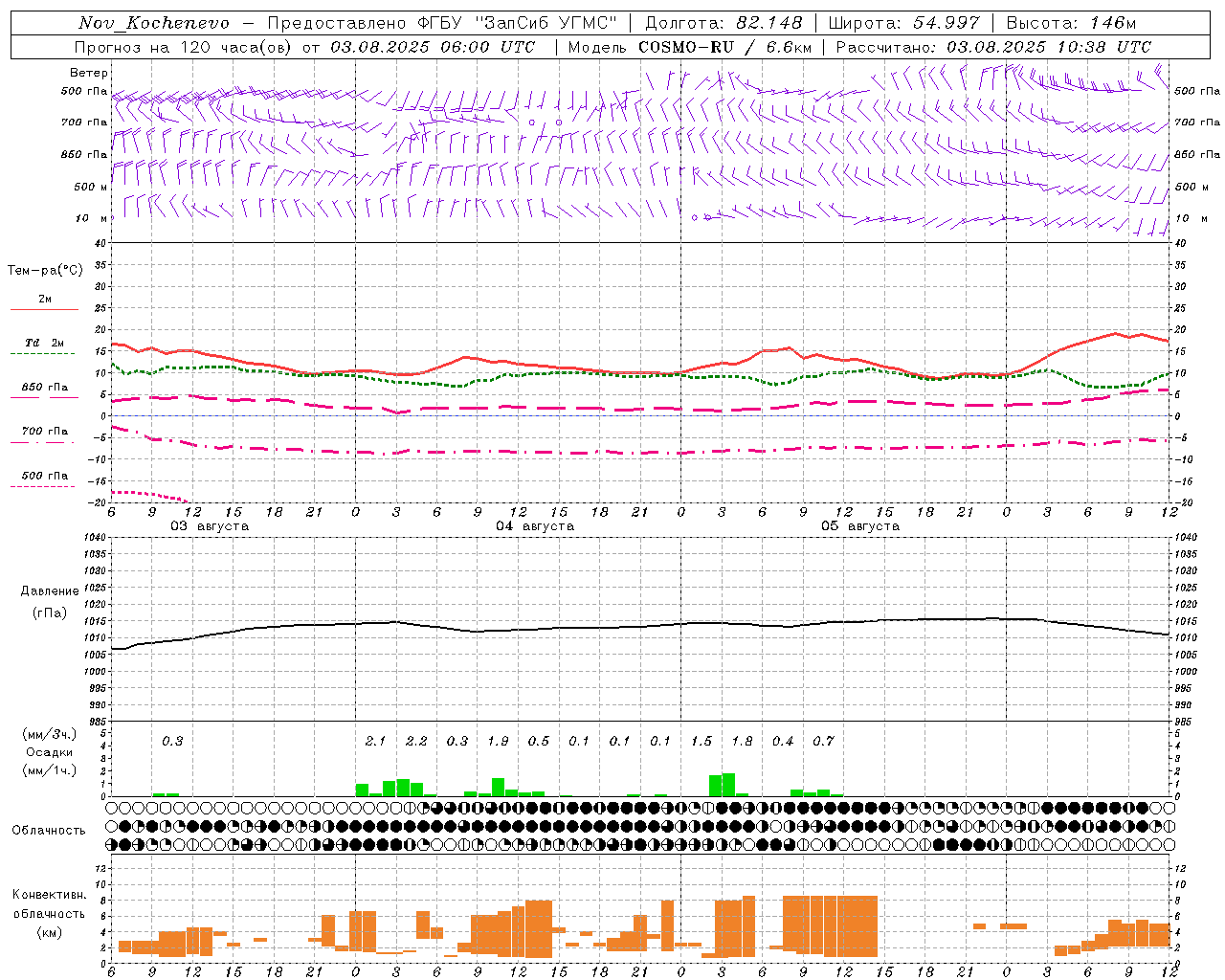The width and height of the screenshot is (1225, 980).
Task: Click the wide orange convective block on 05 августа
Action: [830, 926]
